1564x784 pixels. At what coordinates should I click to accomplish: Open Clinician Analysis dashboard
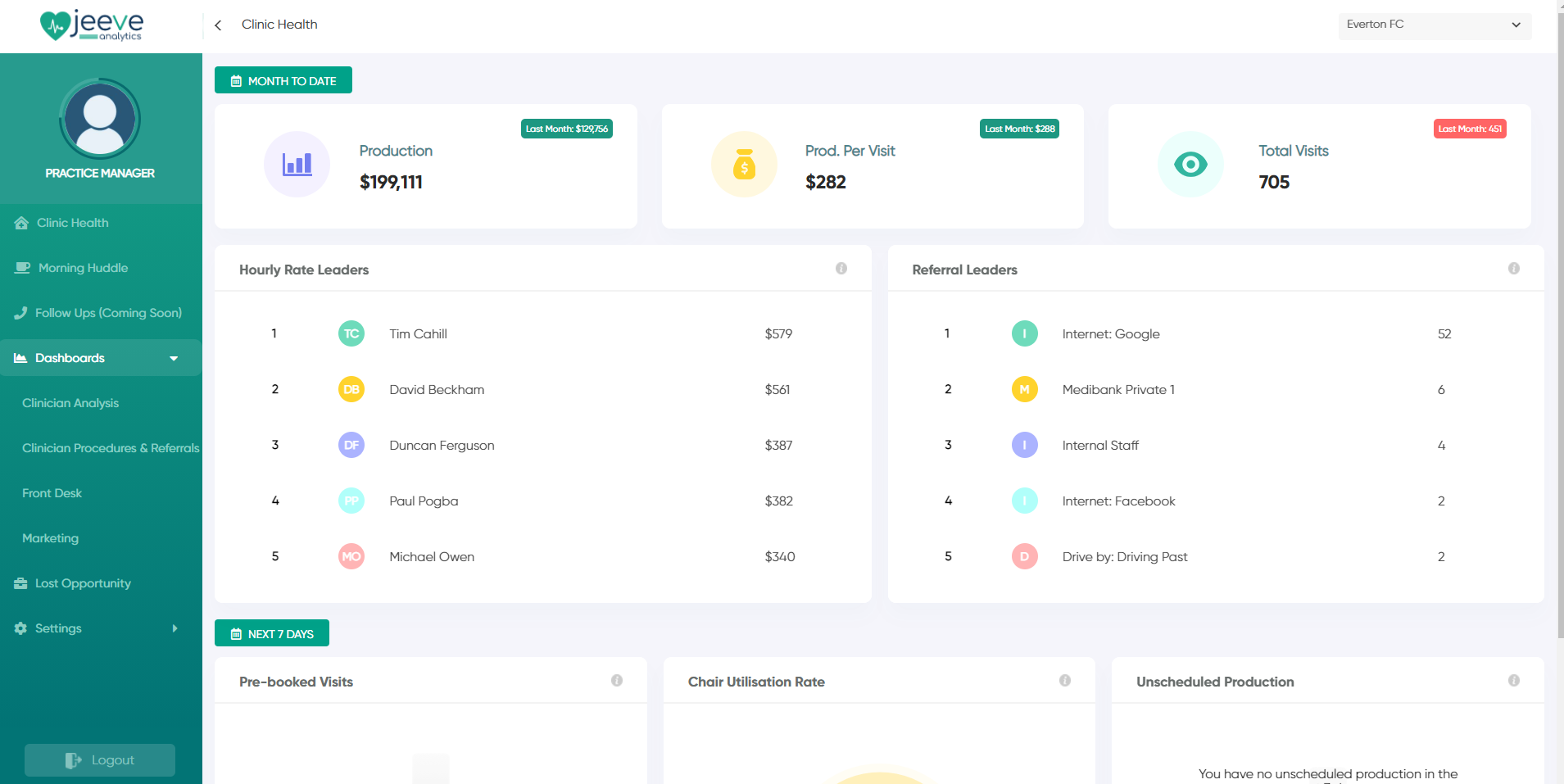coord(70,403)
